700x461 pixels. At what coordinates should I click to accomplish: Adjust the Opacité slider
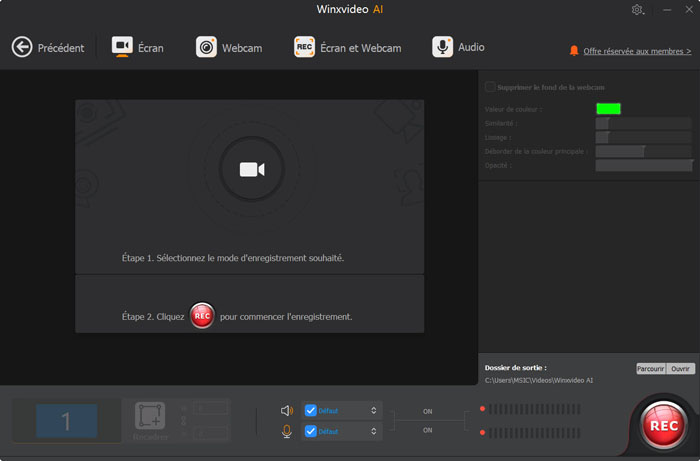coord(643,166)
